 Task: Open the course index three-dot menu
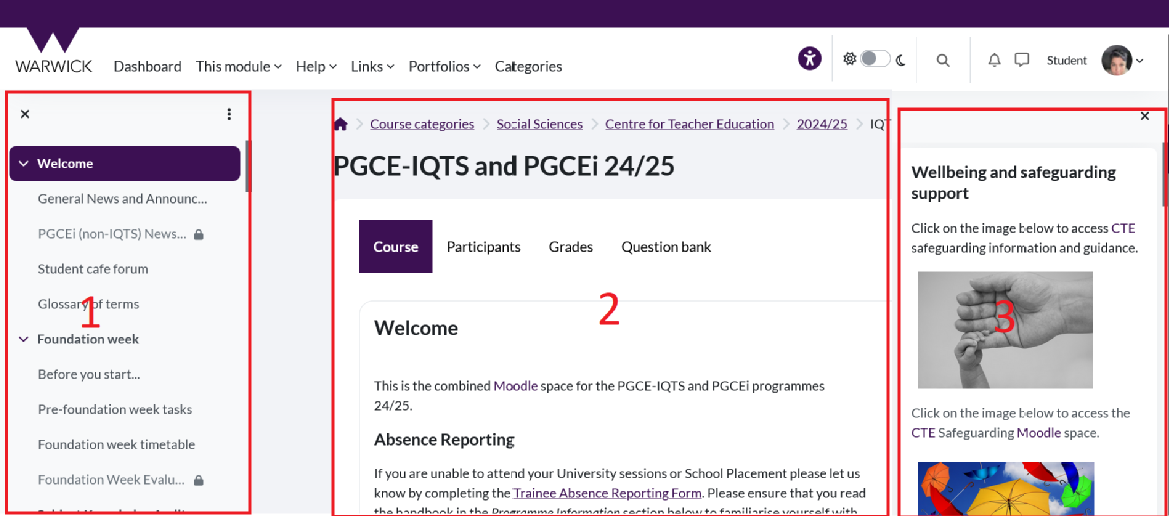click(229, 114)
